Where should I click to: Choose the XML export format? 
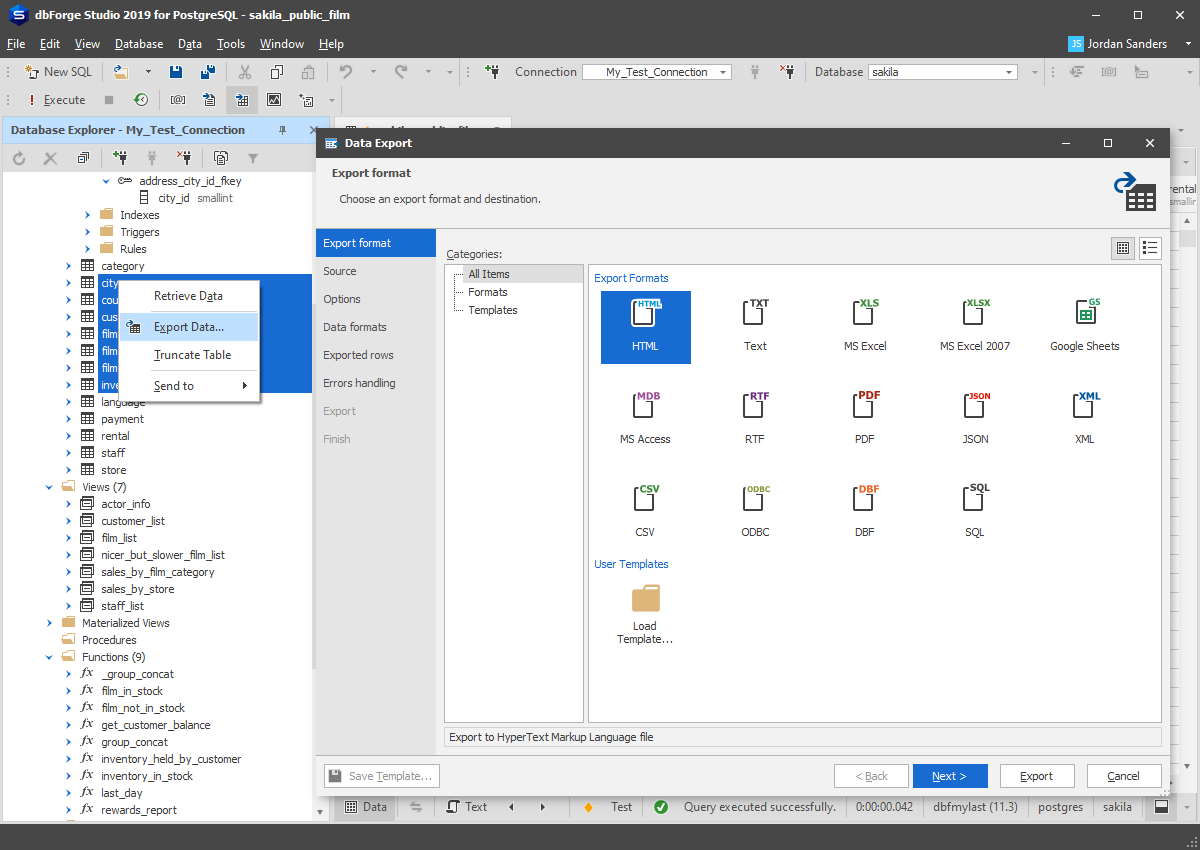pyautogui.click(x=1085, y=420)
